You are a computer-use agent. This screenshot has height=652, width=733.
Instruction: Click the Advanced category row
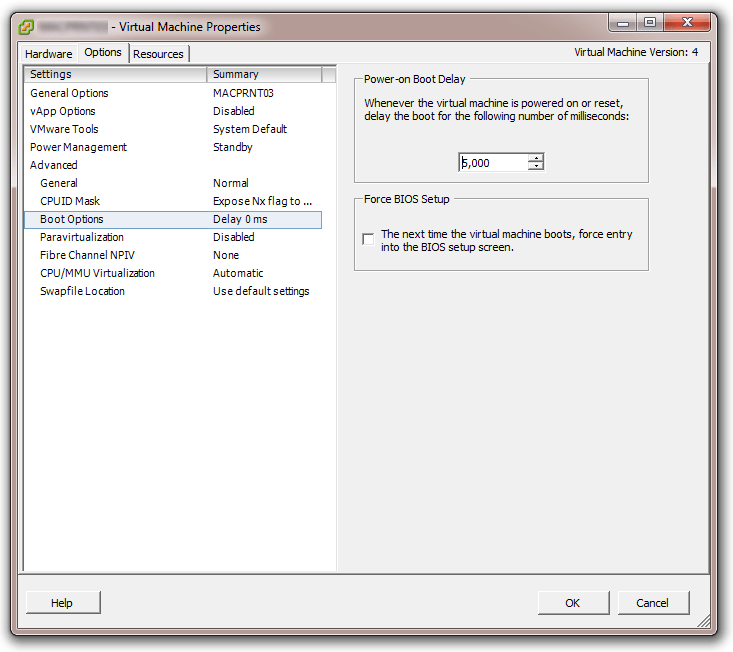click(x=172, y=165)
